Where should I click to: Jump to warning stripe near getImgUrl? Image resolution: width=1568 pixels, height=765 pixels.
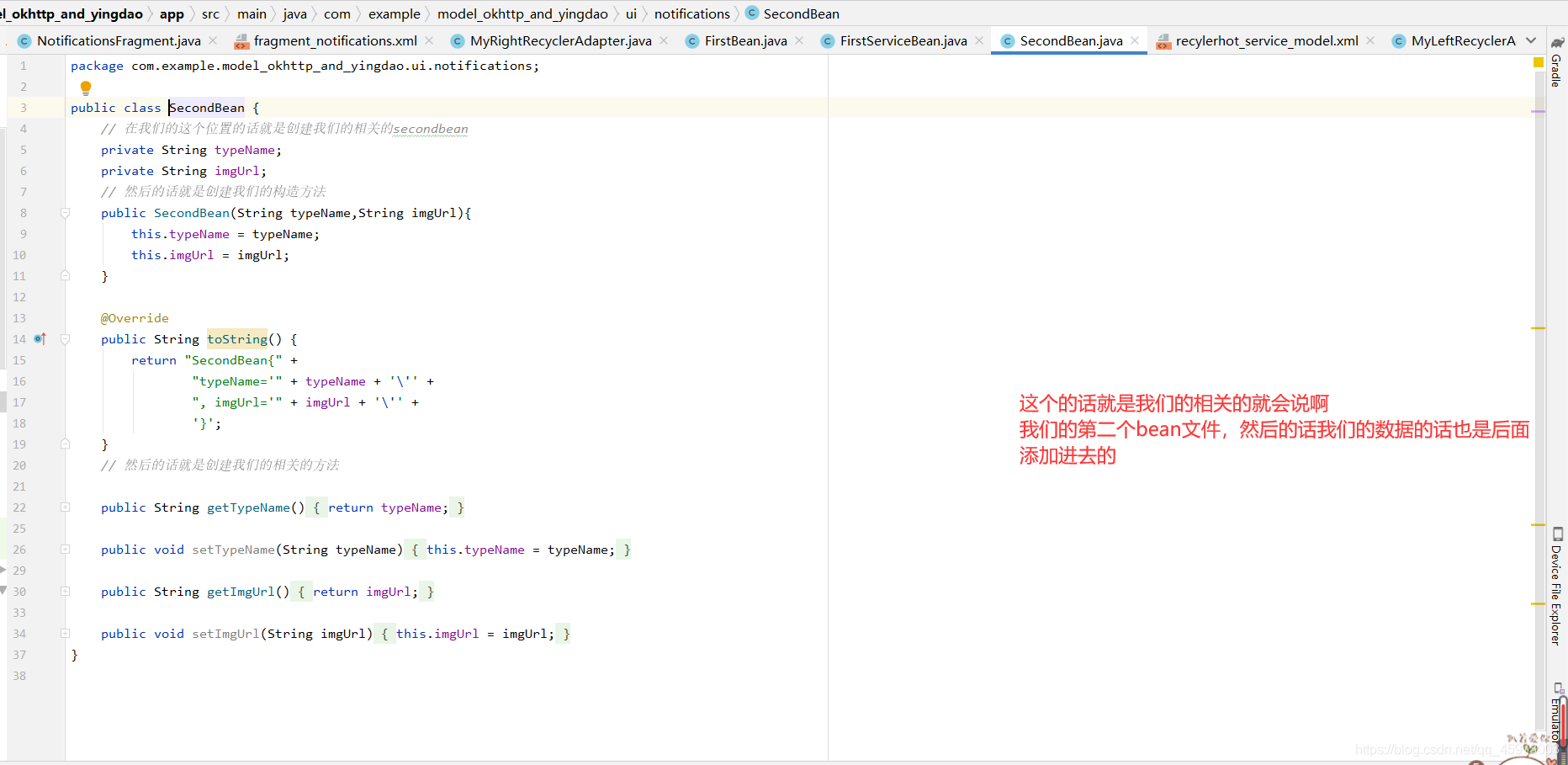[1539, 603]
